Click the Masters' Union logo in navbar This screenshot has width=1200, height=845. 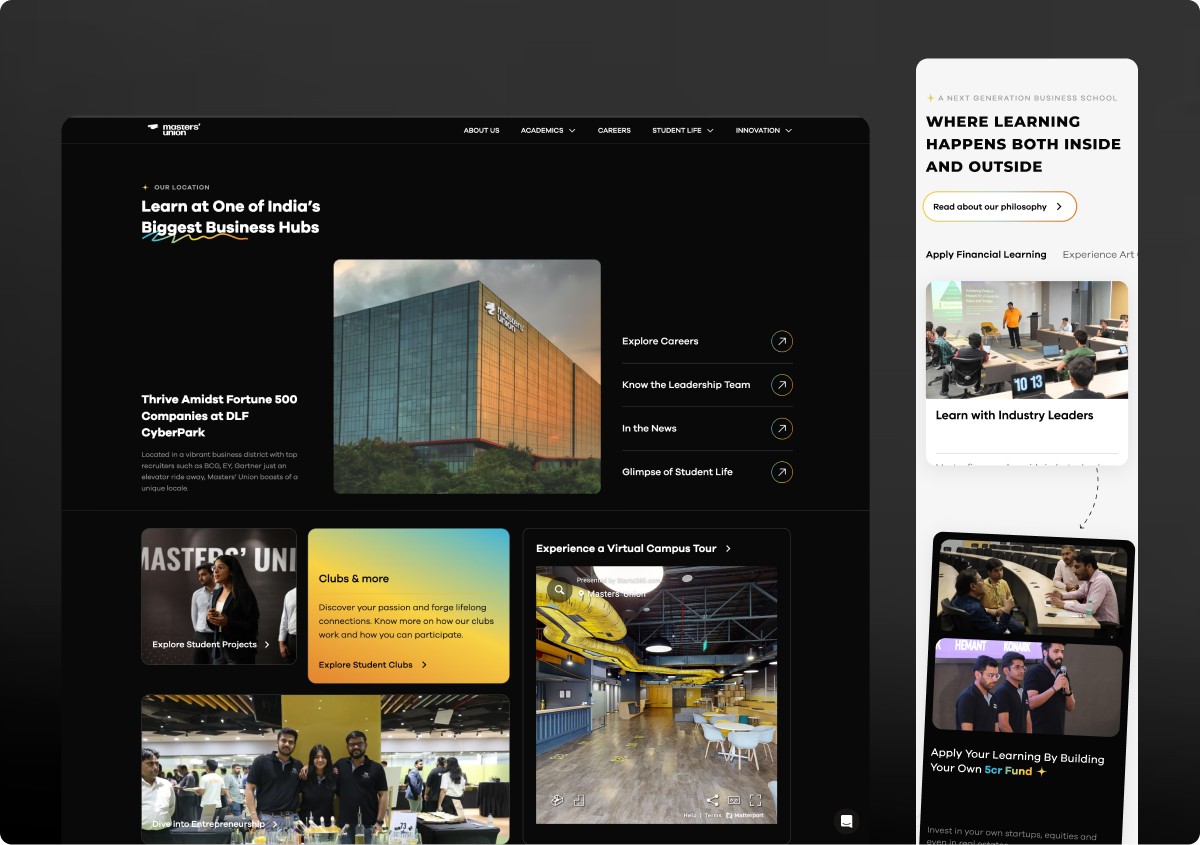pyautogui.click(x=174, y=129)
